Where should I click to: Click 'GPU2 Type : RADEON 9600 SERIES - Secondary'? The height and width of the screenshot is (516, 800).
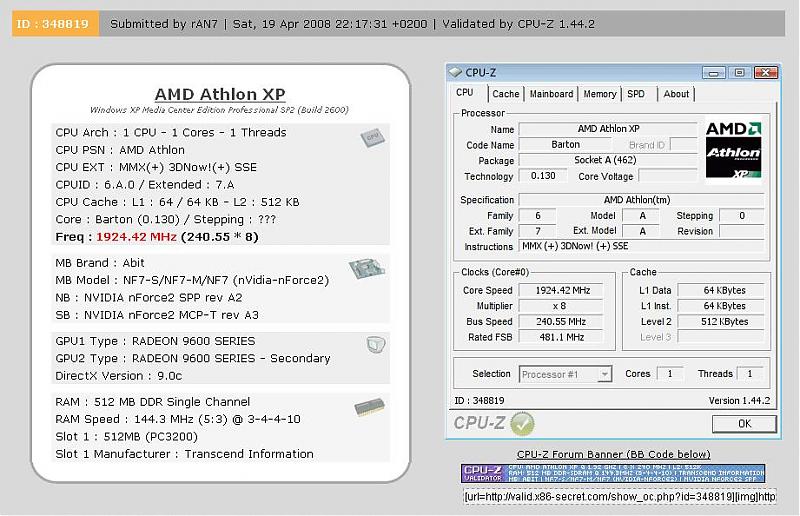tap(193, 358)
